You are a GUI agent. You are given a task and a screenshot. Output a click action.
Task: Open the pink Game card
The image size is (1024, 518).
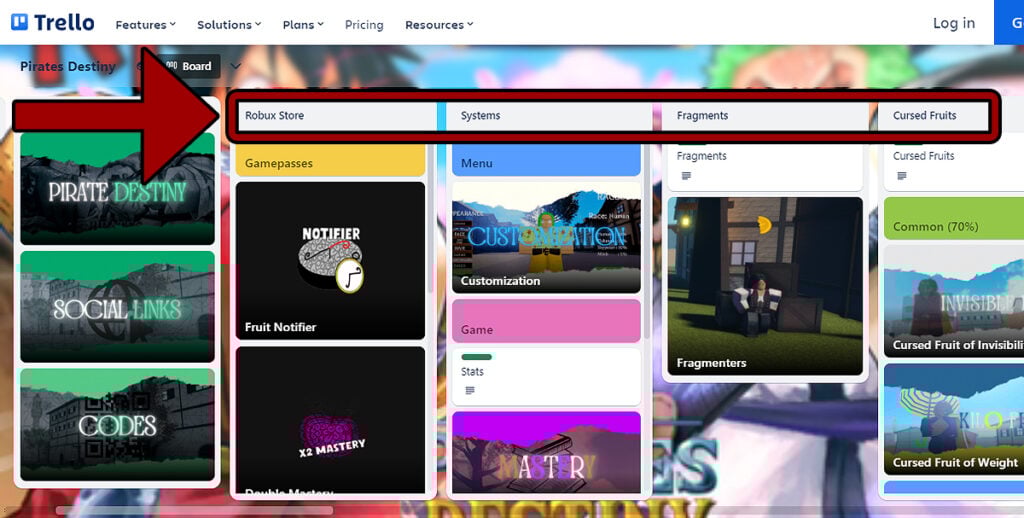pos(547,321)
